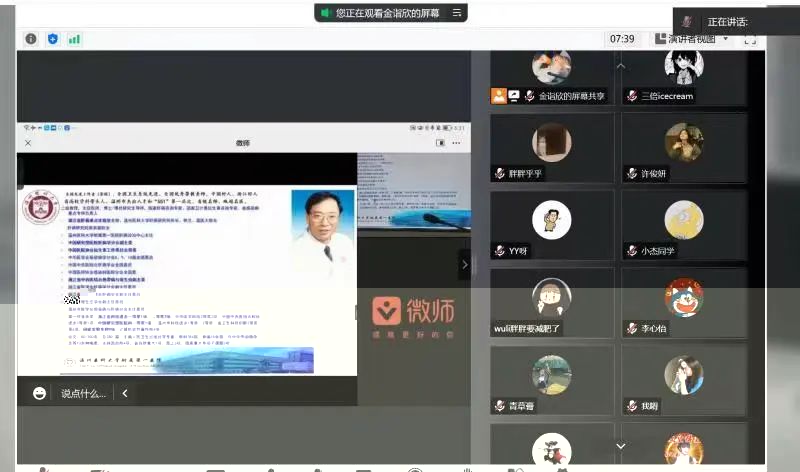Click the muted mic next to YY呀
This screenshot has width=800, height=472.
tap(500, 251)
